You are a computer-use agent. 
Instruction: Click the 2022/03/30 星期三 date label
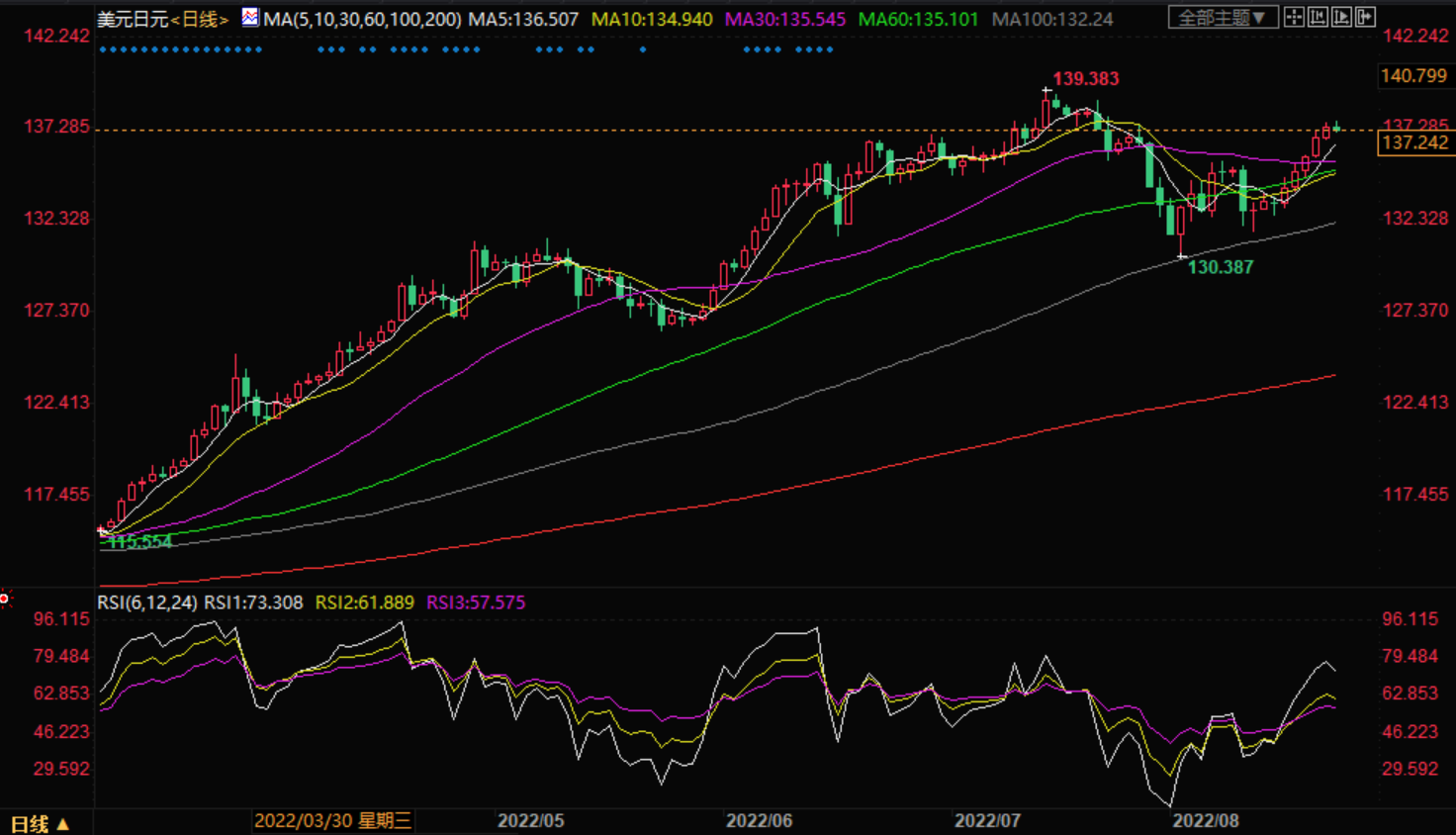point(332,820)
